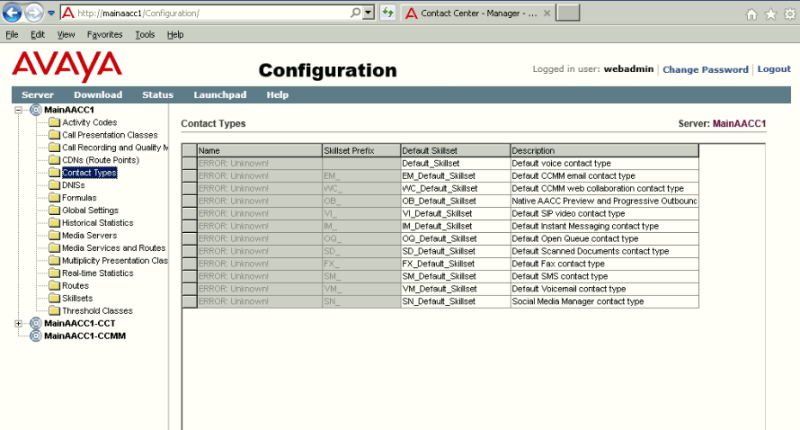Click the OQ_Default_Skillset cell
800x430 pixels.
click(455, 239)
